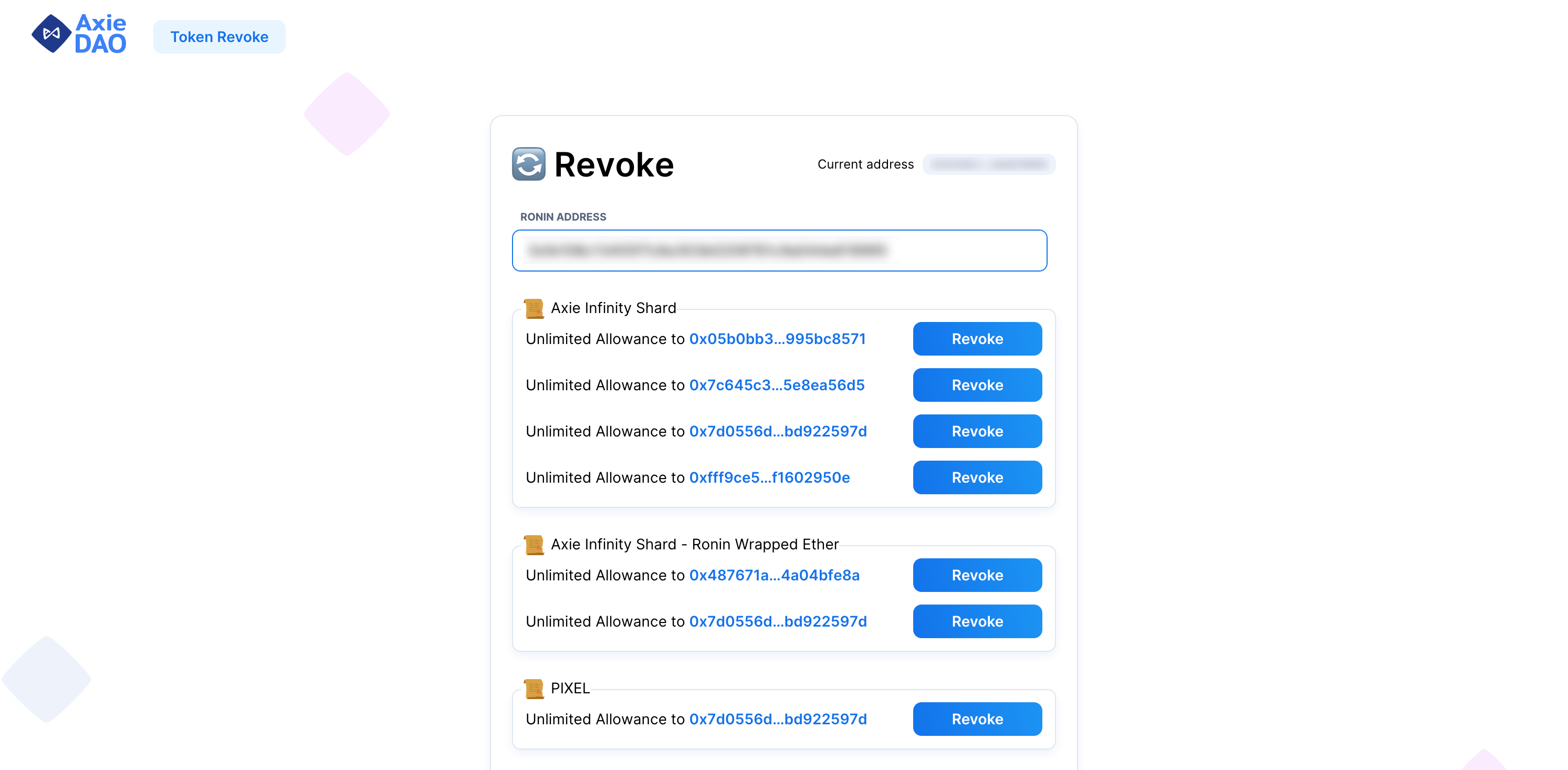Revoke allowance to 0x7c645c3...5e8ea56d5
Viewport: 1568px width, 770px height.
pyautogui.click(x=977, y=384)
